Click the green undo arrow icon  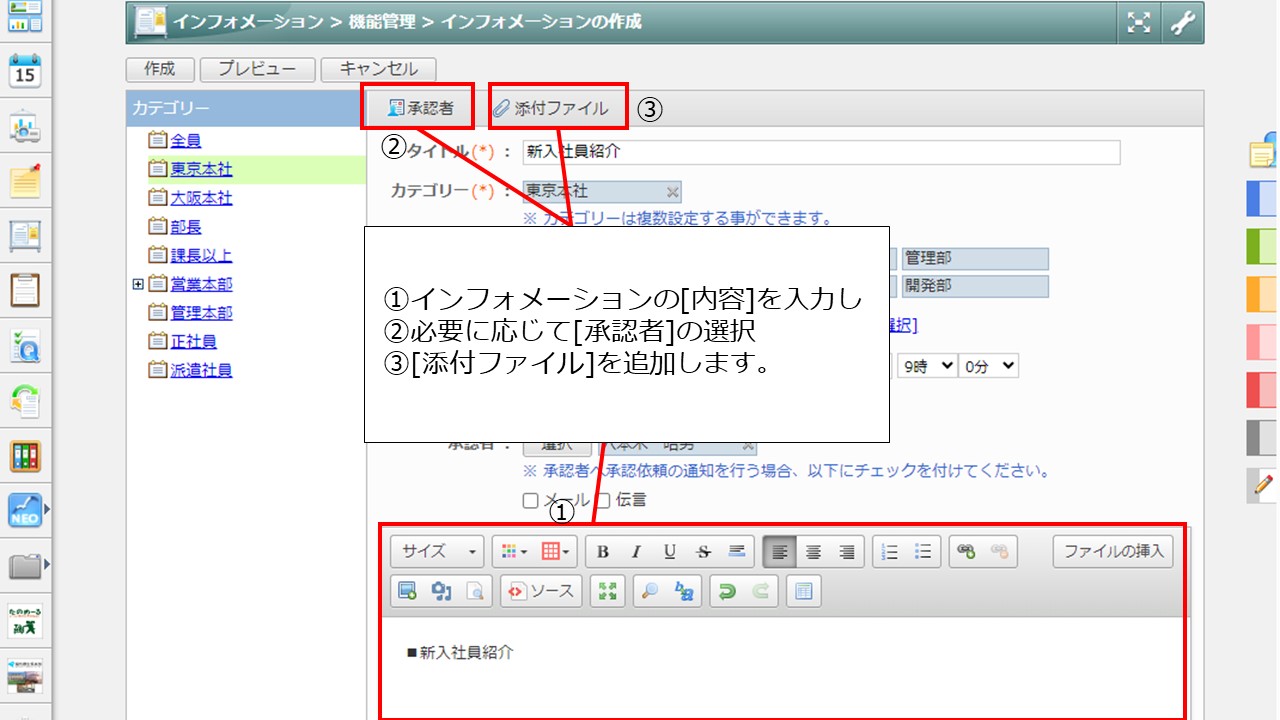tap(727, 591)
